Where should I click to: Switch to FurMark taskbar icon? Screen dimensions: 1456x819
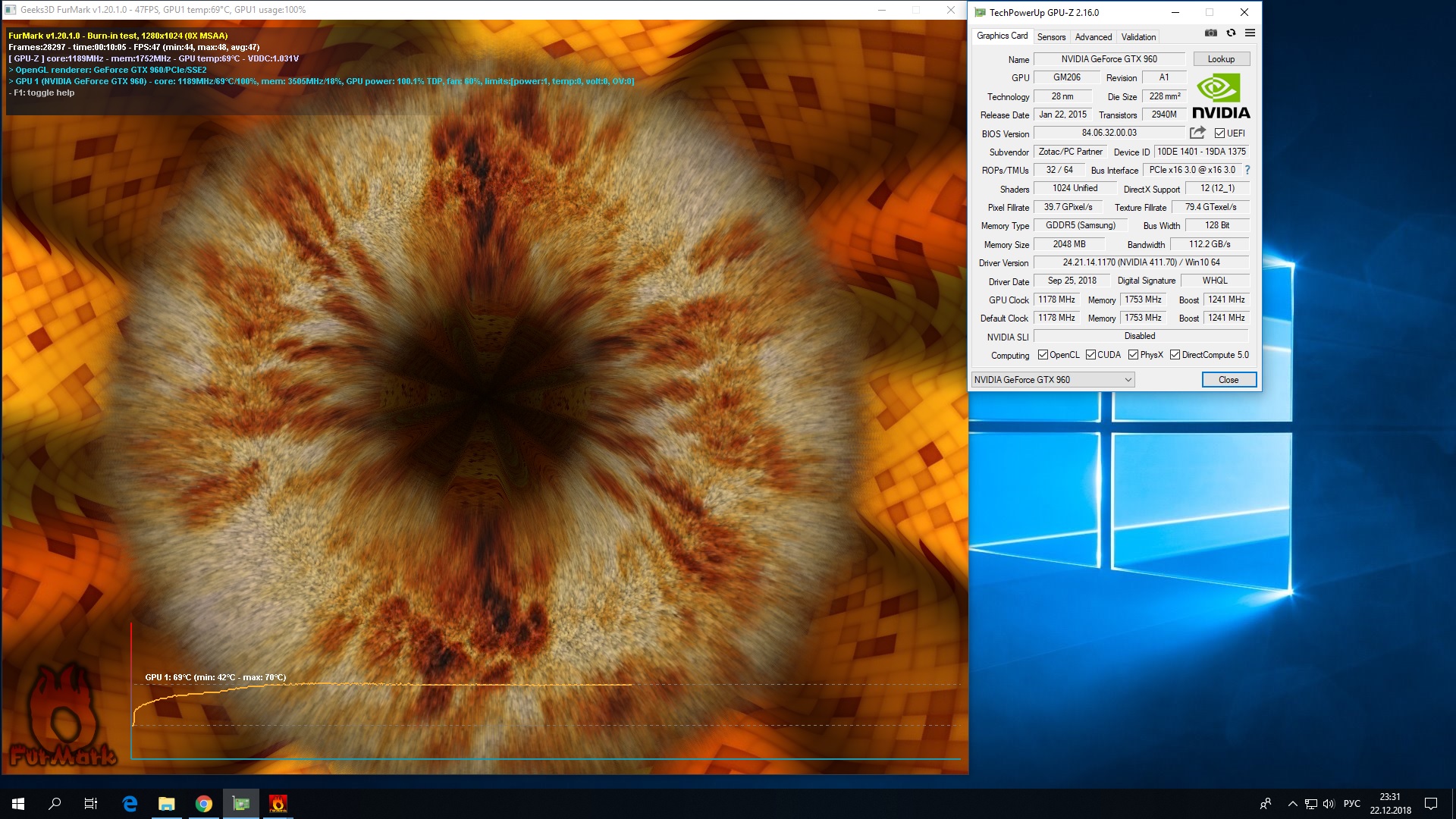tap(278, 804)
